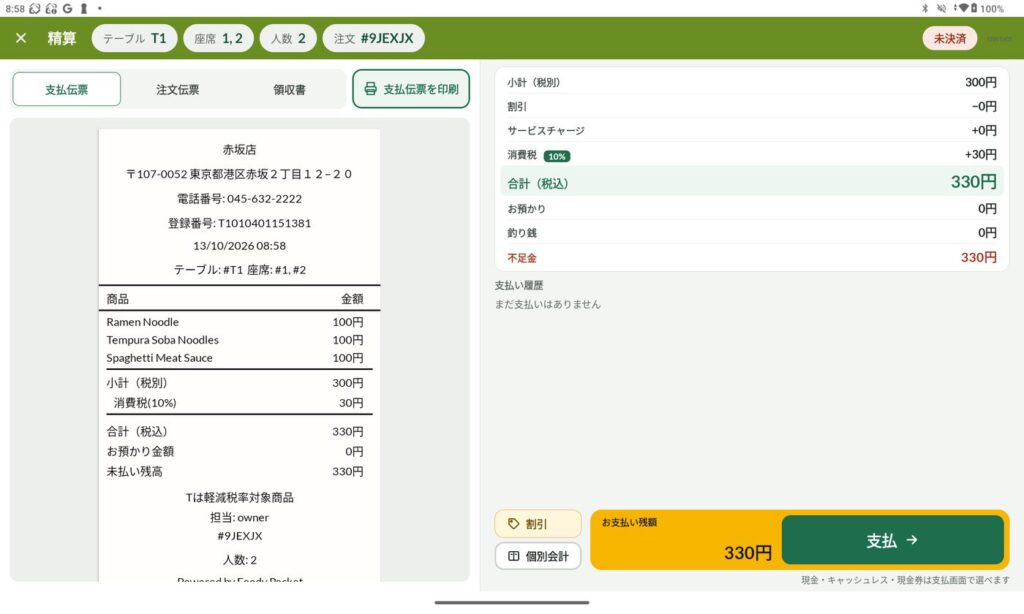Click the まだ支払いはありません message
Image resolution: width=1024 pixels, height=614 pixels.
point(547,304)
